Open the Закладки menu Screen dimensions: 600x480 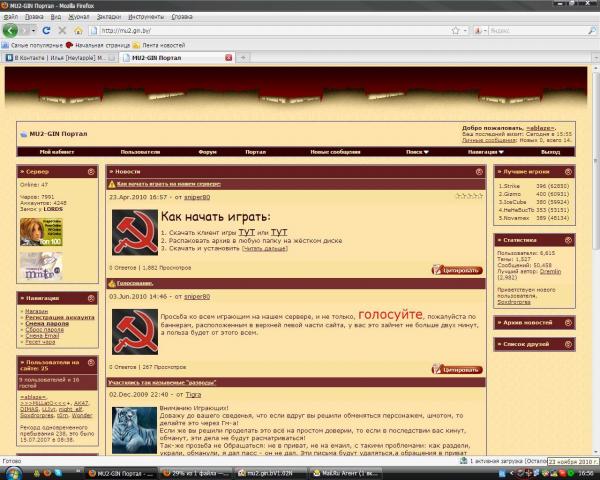click(x=109, y=17)
